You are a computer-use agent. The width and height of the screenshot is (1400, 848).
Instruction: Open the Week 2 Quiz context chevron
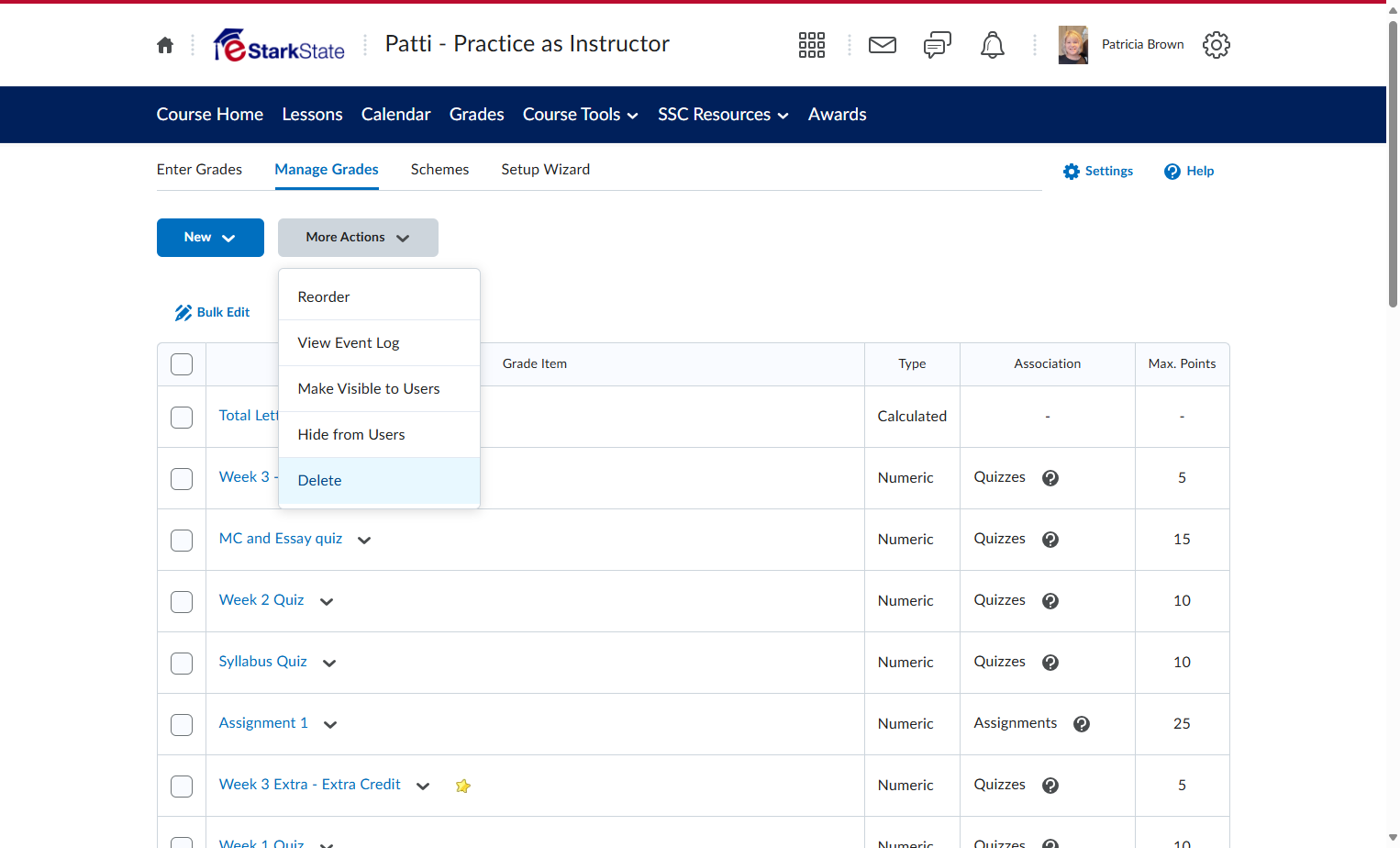(x=327, y=602)
